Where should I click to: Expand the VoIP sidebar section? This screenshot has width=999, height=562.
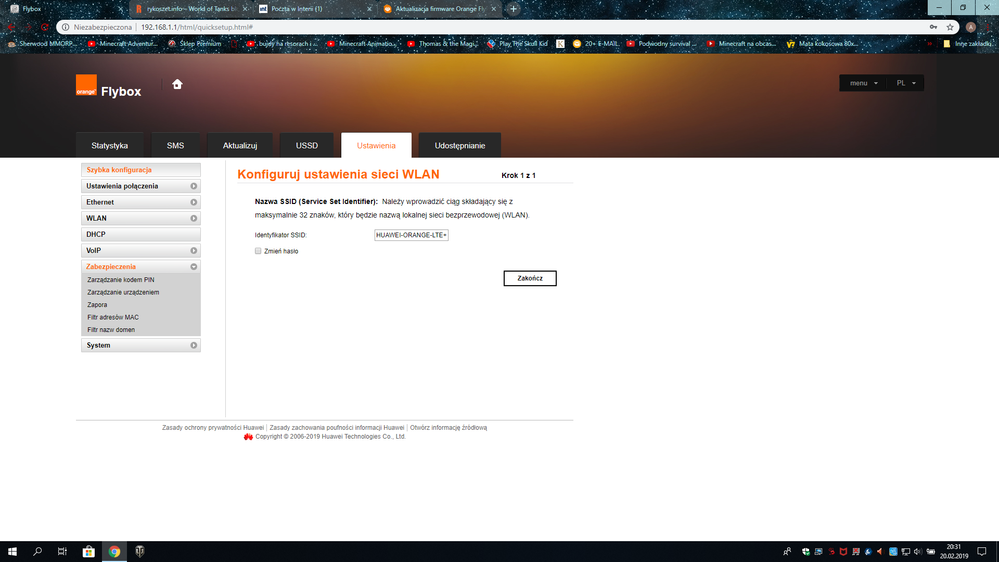coord(141,250)
